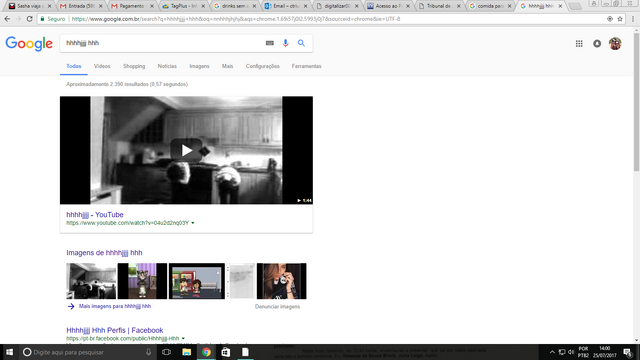The height and width of the screenshot is (360, 640).
Task: Open the Mais search menu
Action: point(227,66)
